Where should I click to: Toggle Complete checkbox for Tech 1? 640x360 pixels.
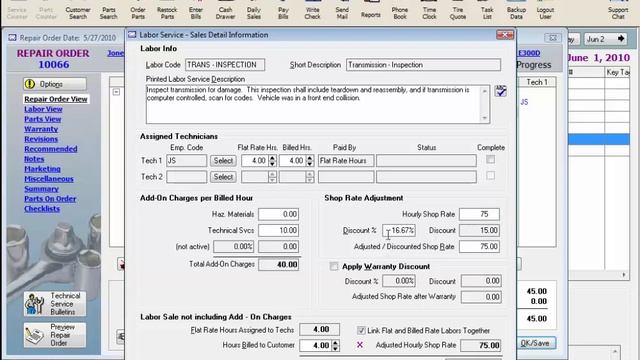491,160
